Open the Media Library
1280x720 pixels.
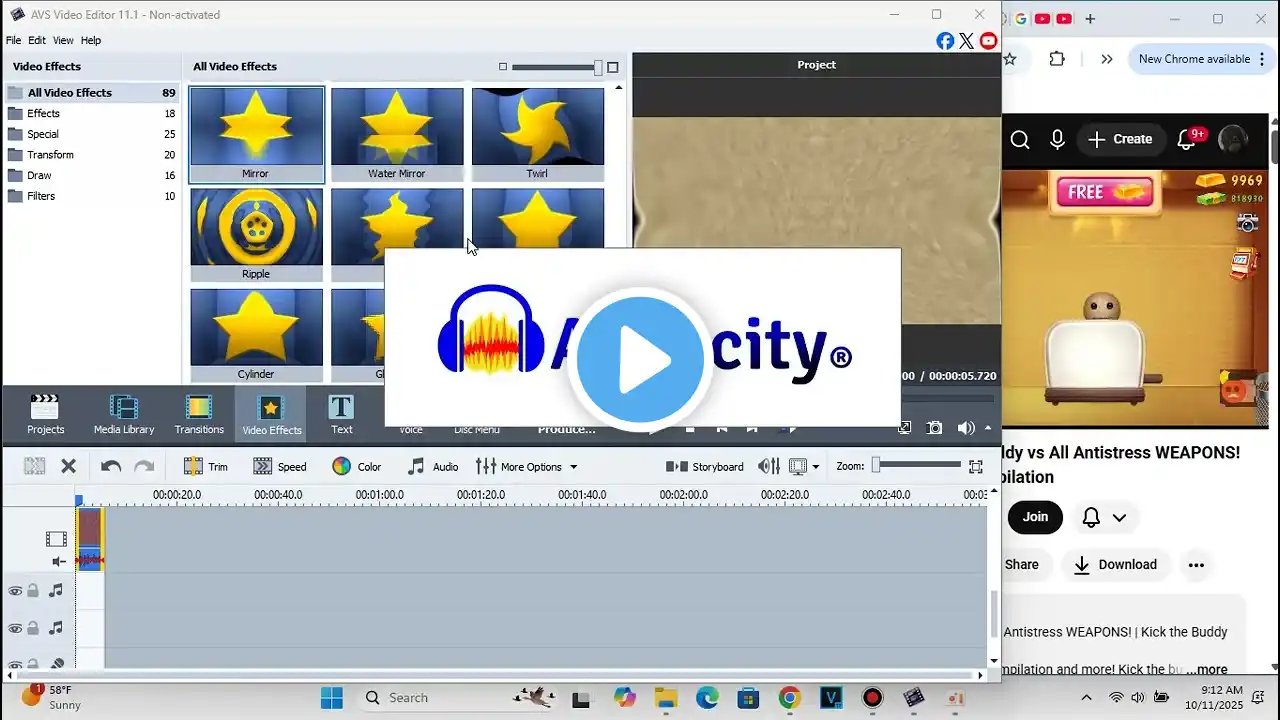(x=124, y=415)
